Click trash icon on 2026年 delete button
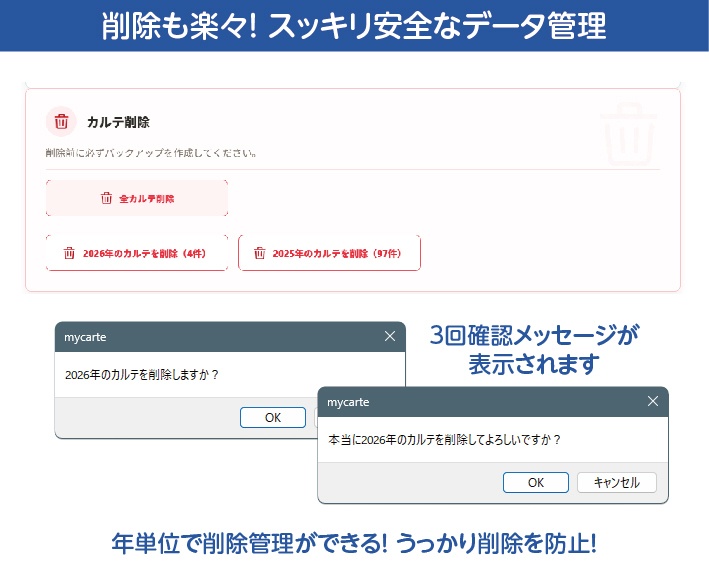709x567 pixels. [x=69, y=253]
